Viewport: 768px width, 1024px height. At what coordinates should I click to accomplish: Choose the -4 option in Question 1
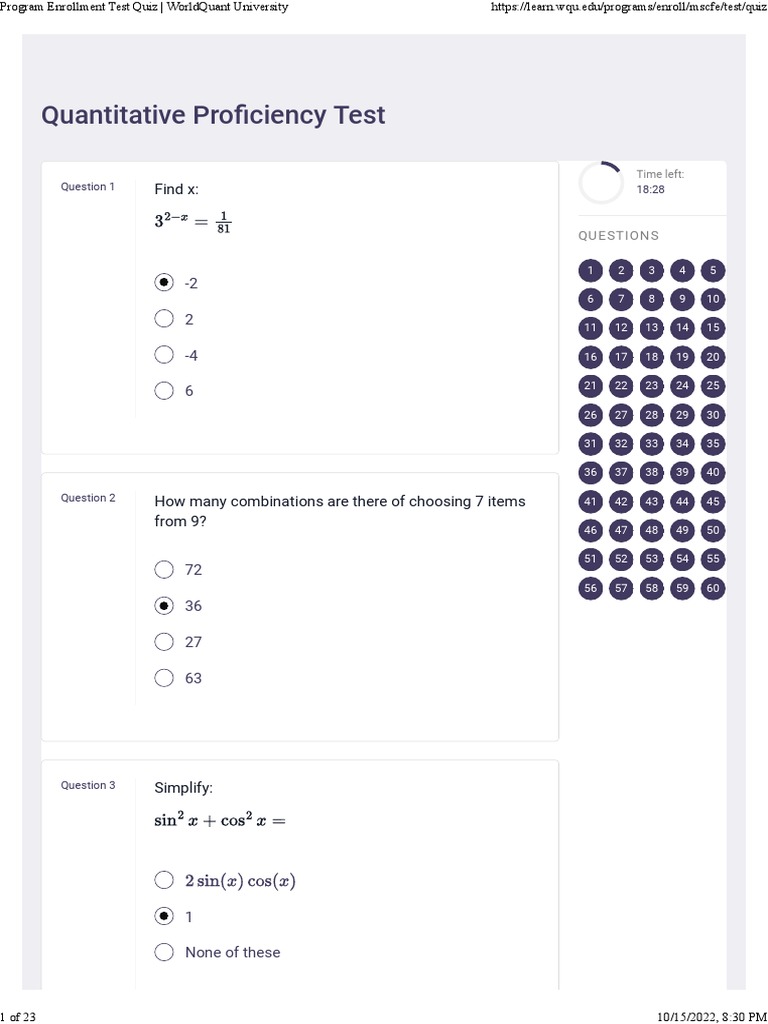165,355
